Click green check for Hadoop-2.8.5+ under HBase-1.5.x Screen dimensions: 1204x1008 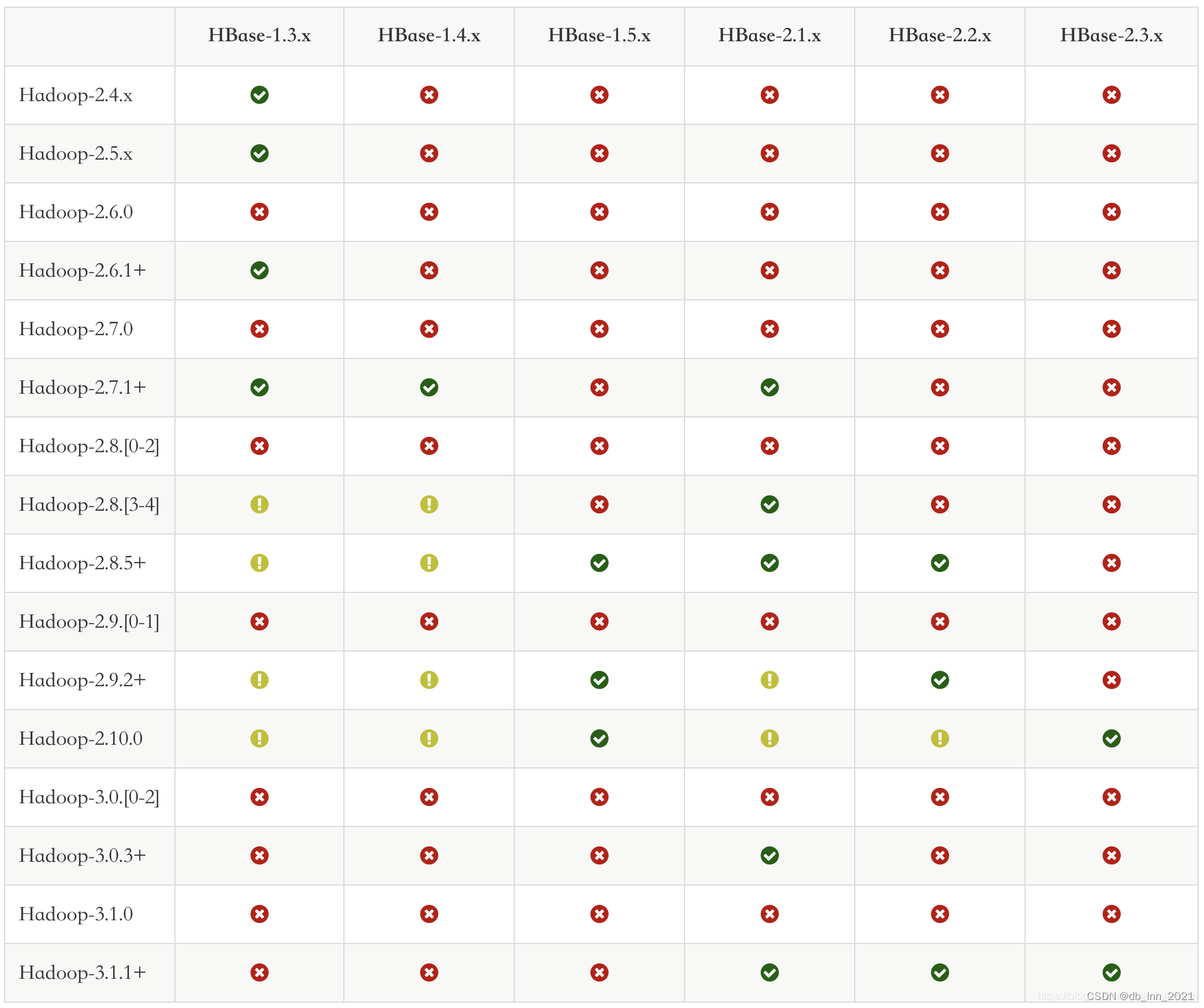(599, 563)
